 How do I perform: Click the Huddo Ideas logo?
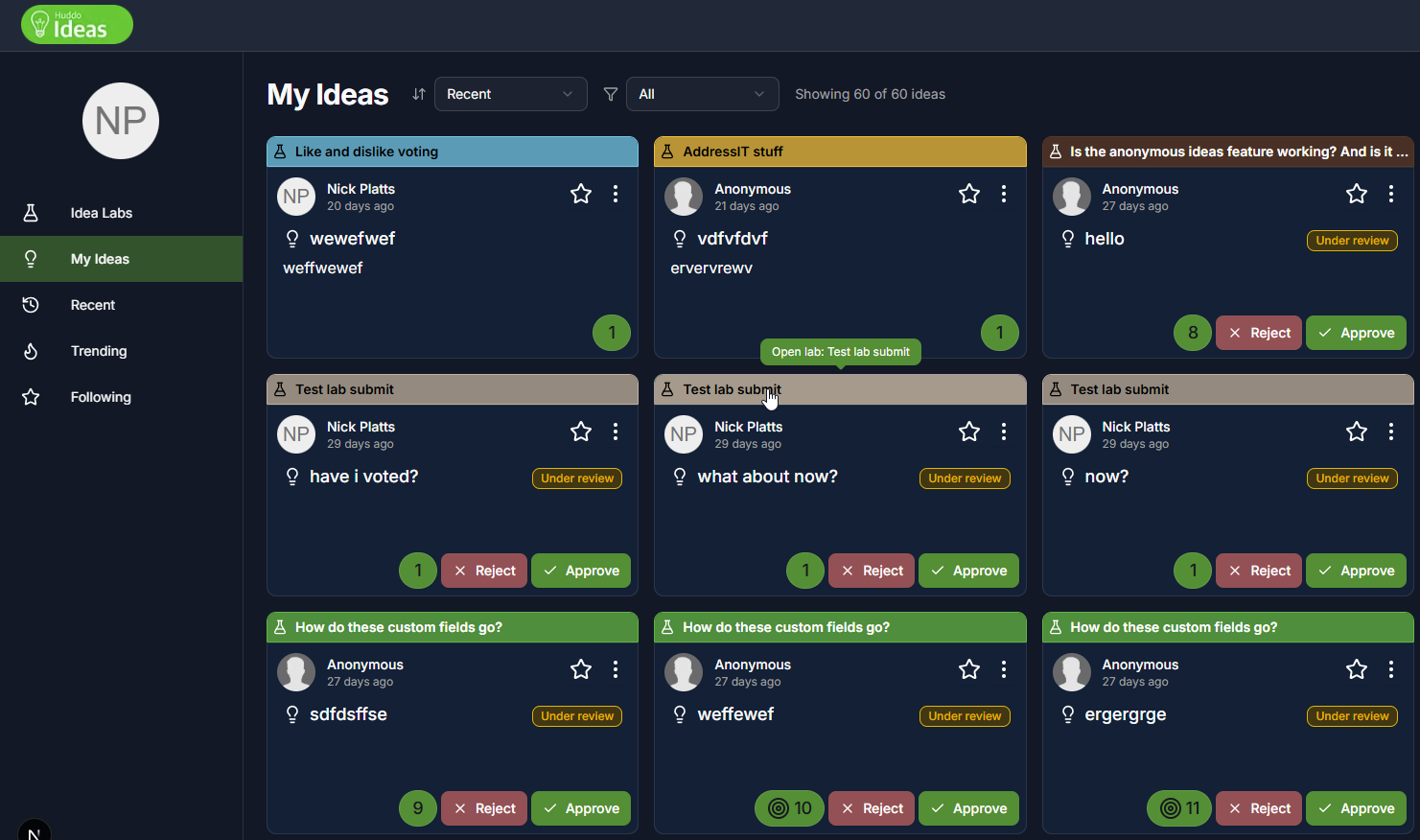tap(77, 25)
